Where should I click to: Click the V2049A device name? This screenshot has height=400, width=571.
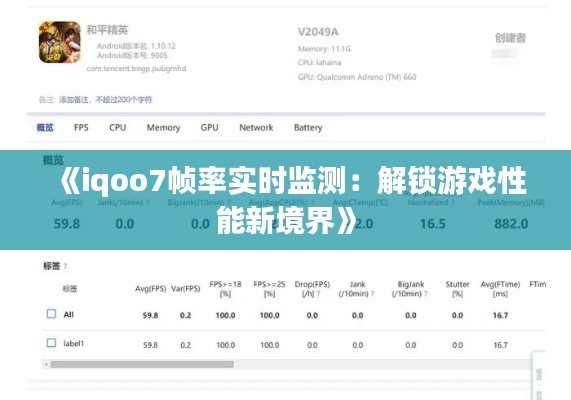click(x=318, y=32)
